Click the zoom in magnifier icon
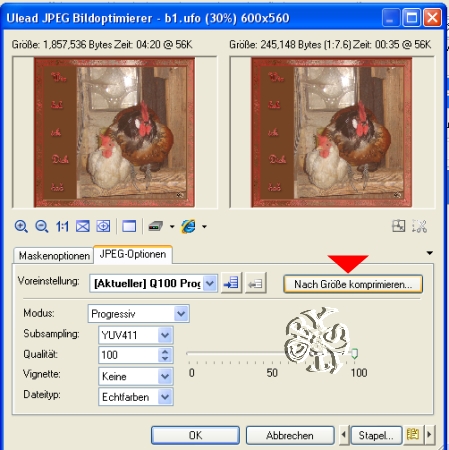 click(21, 227)
